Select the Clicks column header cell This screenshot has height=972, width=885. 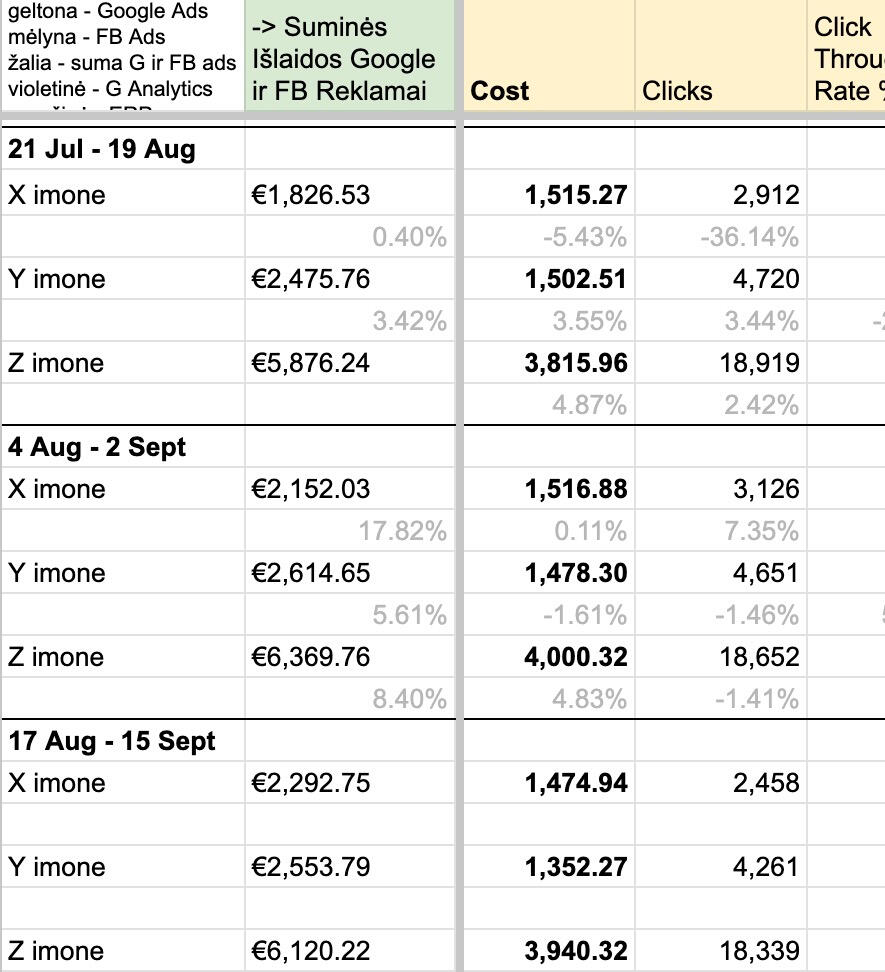click(720, 56)
